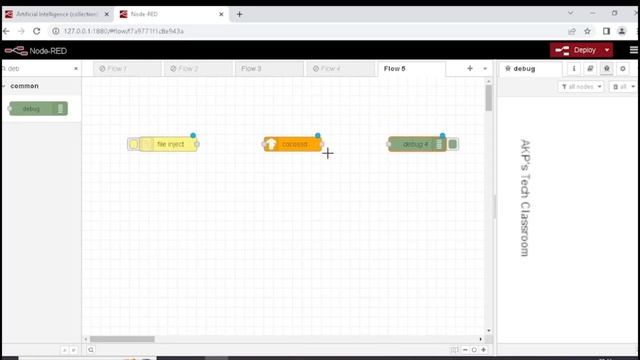This screenshot has height=360, width=640.
Task: Open the flow list dropdown arrow
Action: tap(485, 69)
